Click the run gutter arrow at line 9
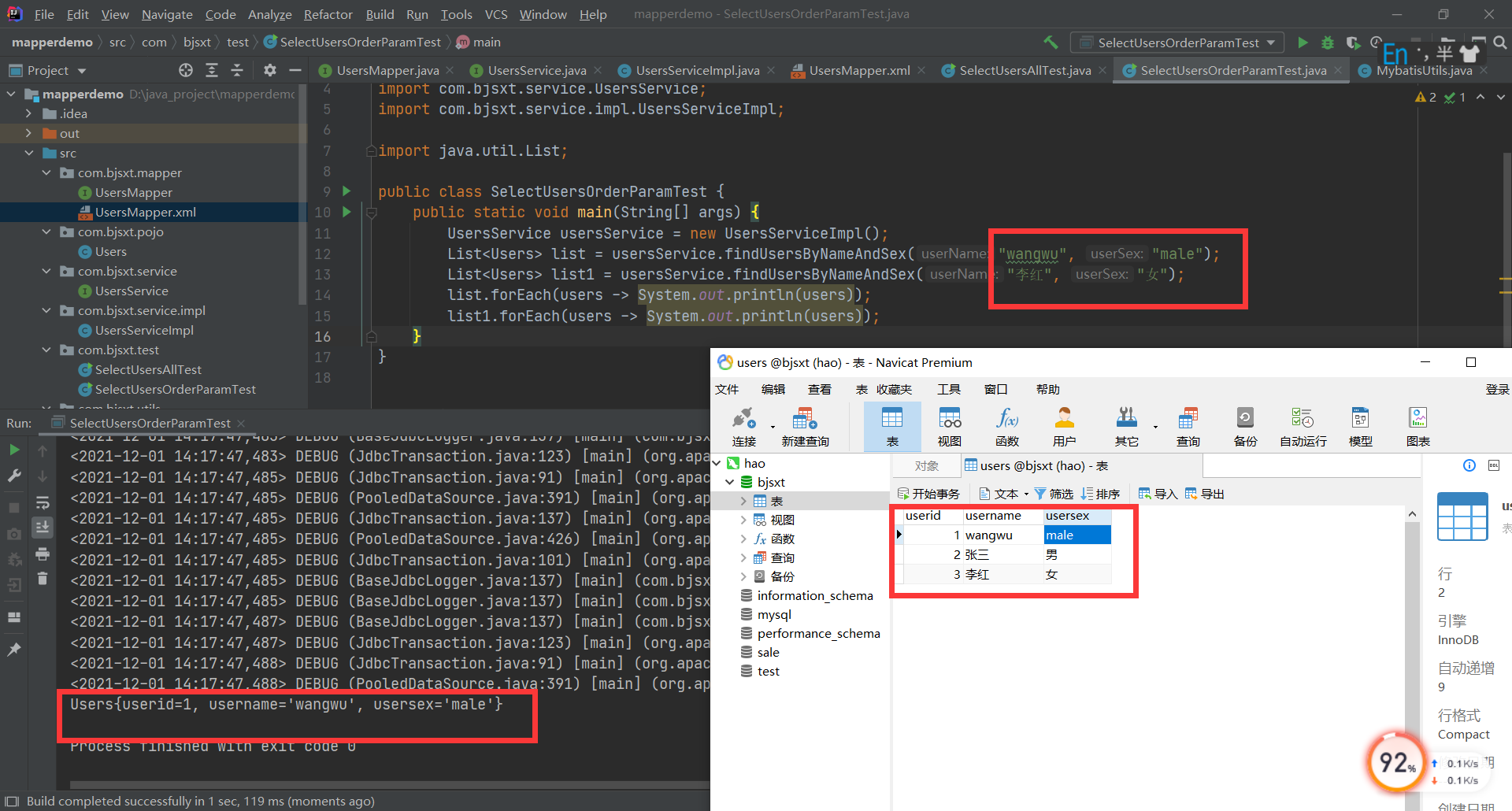Screen dimensions: 1512x811 pos(346,191)
